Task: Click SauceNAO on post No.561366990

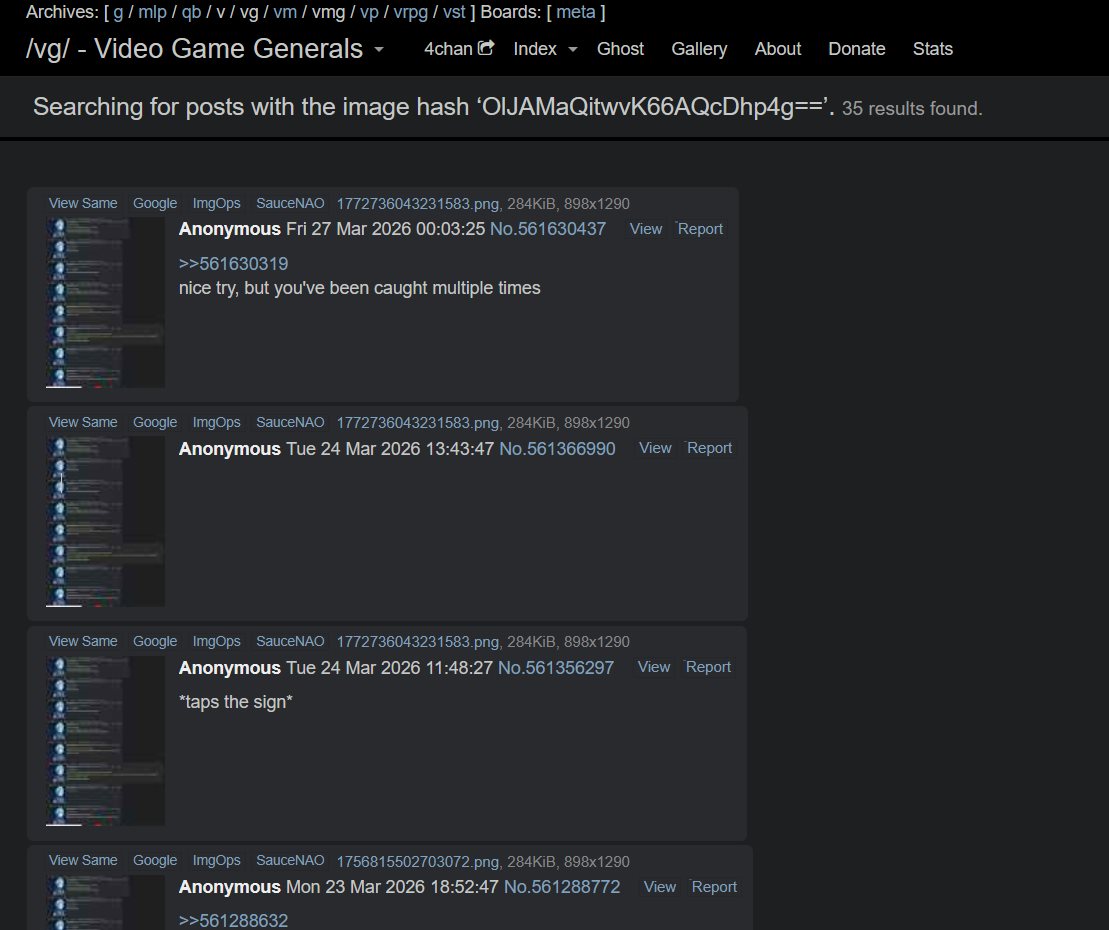Action: (290, 422)
